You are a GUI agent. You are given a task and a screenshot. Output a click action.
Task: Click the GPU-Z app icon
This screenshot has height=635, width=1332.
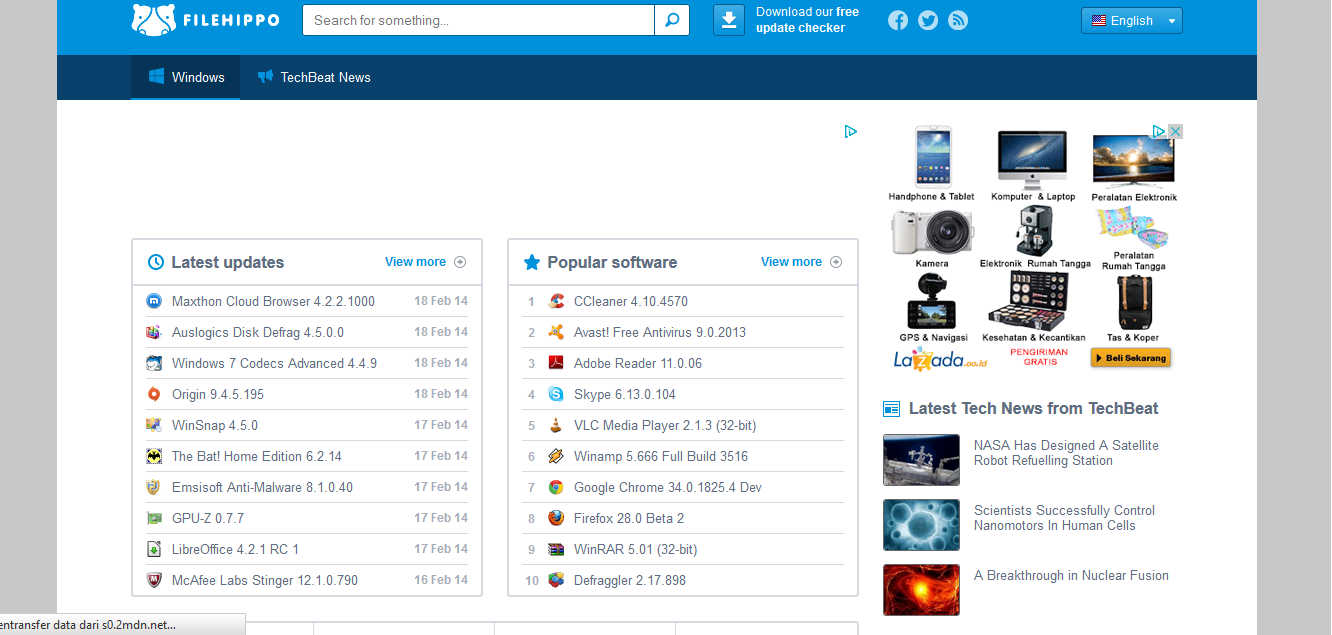pyautogui.click(x=154, y=518)
